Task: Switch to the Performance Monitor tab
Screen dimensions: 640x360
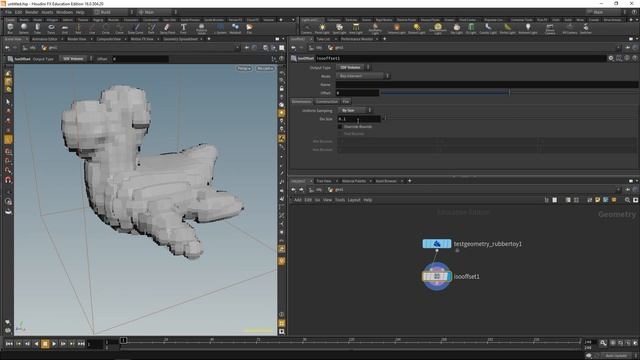Action: pyautogui.click(x=357, y=39)
